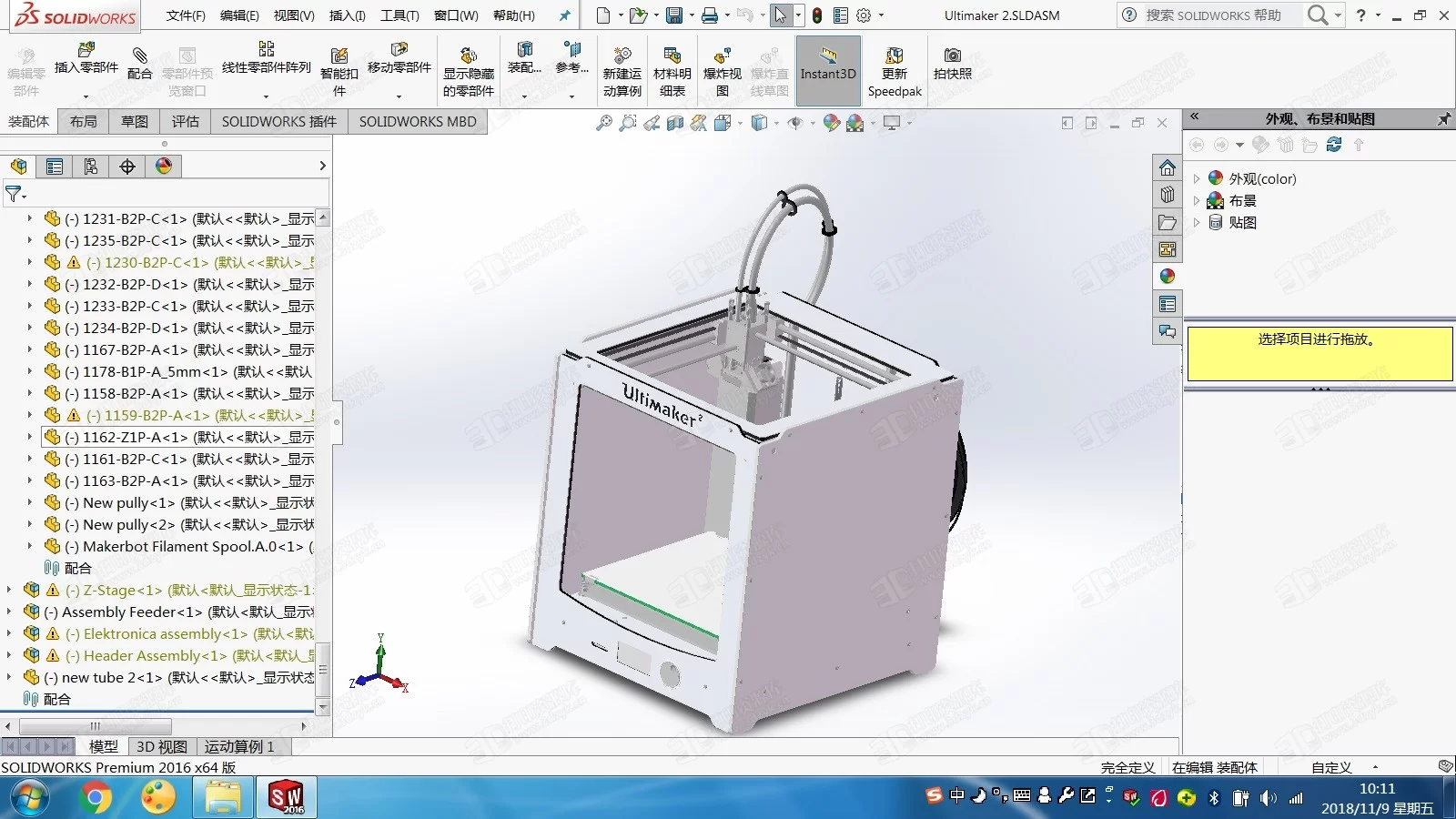Viewport: 1456px width, 819px height.
Task: Expand the 布景 scenes item
Action: click(1196, 201)
